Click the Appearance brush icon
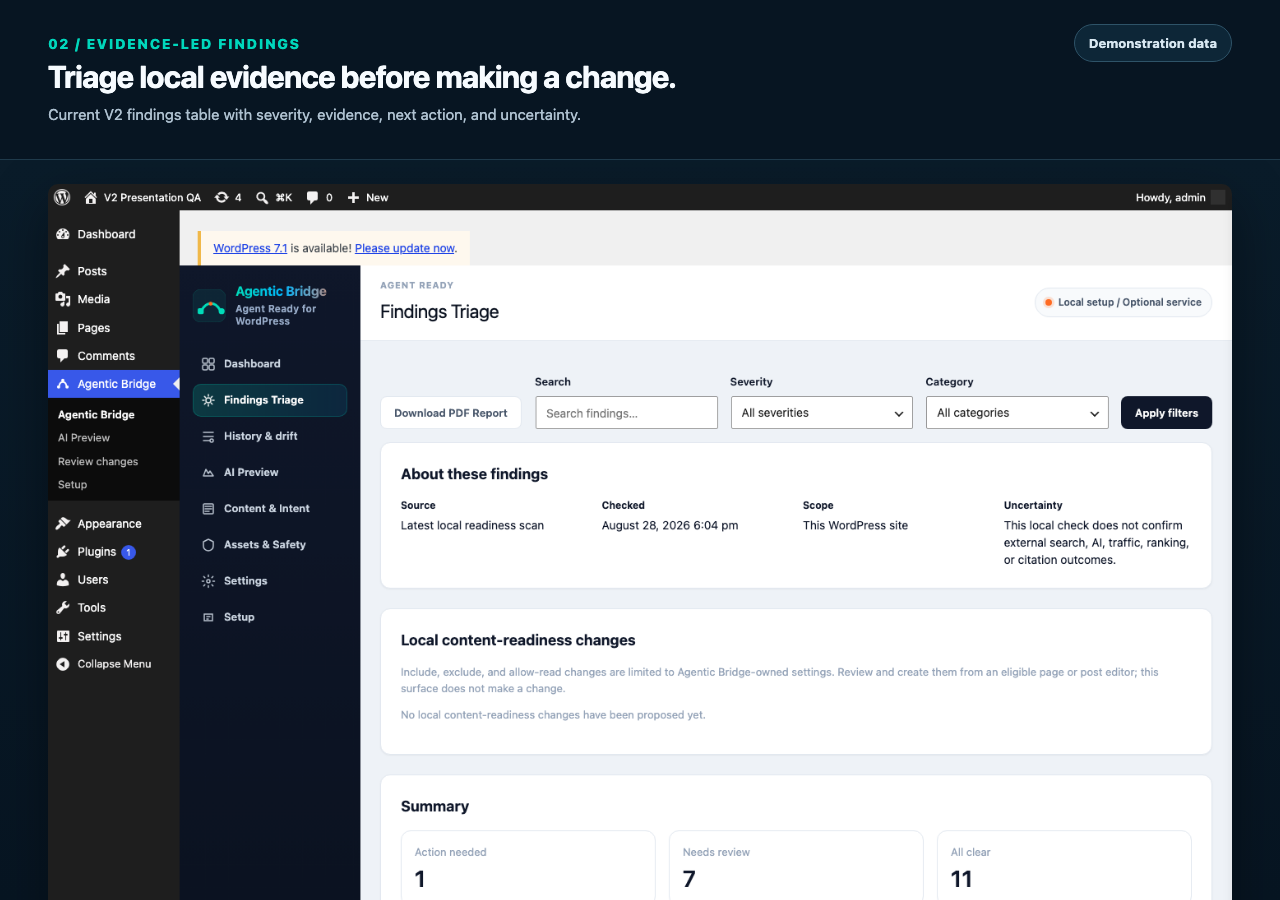1280x900 pixels. click(63, 523)
